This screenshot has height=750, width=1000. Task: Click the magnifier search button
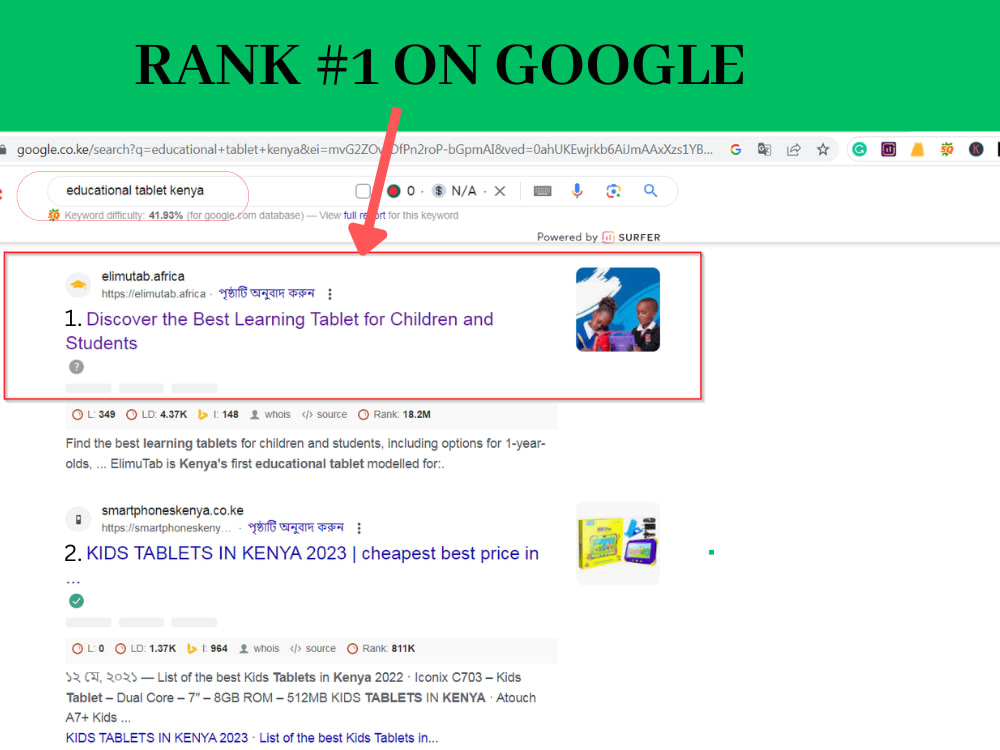point(651,191)
